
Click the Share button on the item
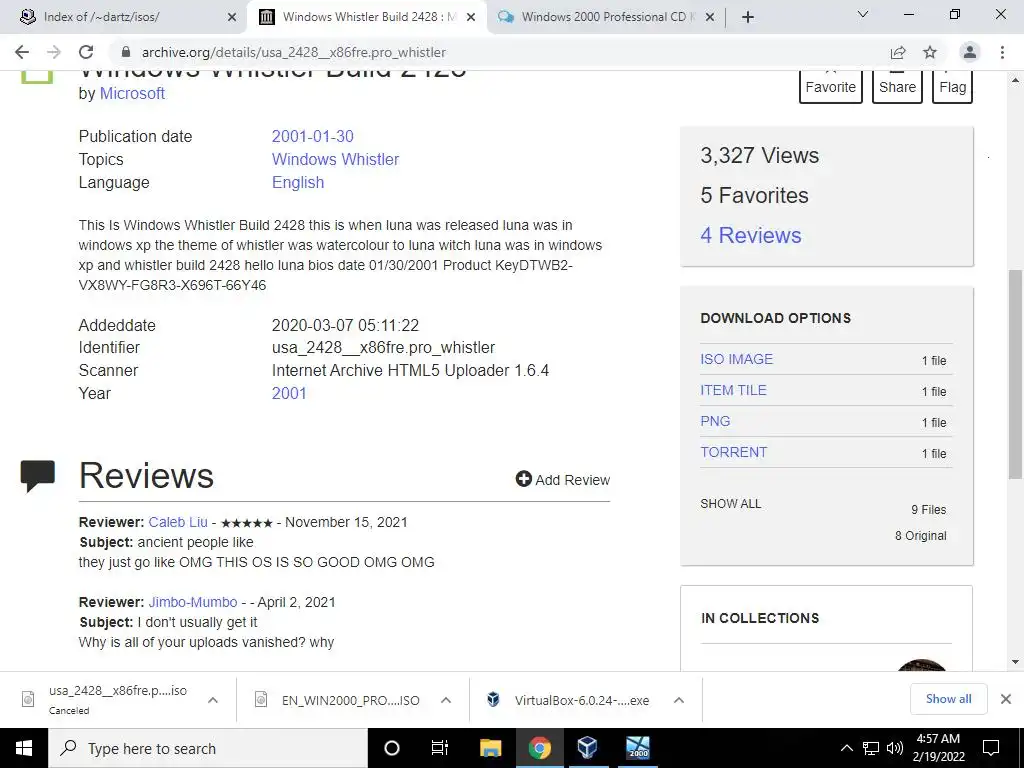point(897,87)
